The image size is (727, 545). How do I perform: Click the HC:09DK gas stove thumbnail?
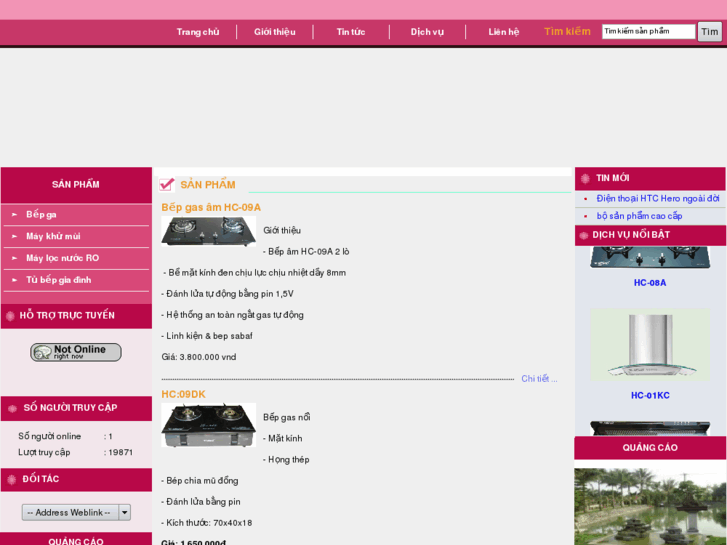[209, 425]
